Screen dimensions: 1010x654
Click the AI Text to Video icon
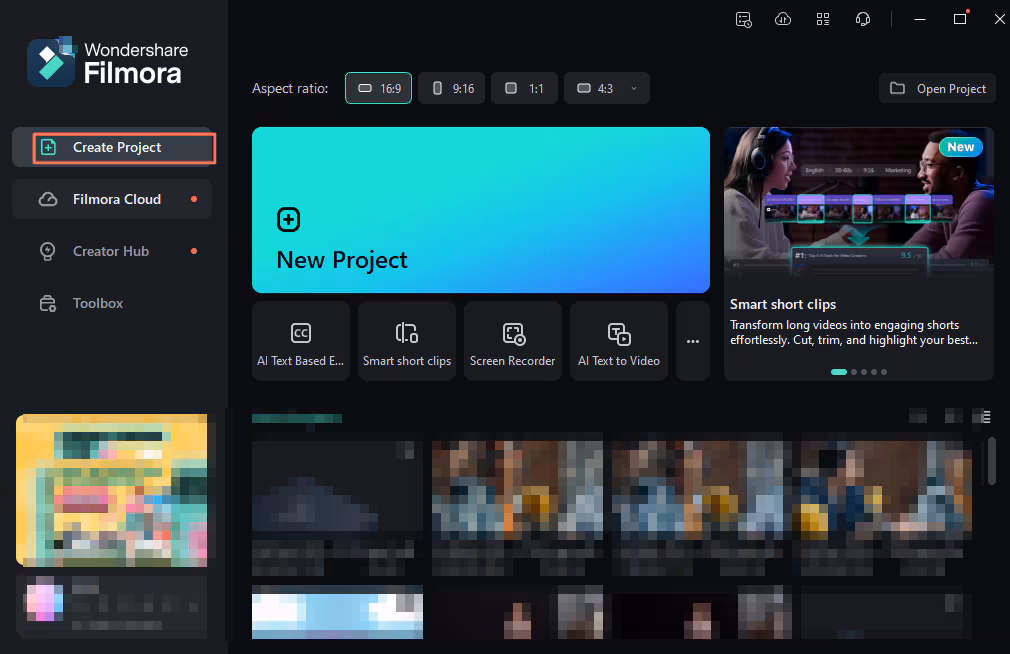click(x=619, y=334)
